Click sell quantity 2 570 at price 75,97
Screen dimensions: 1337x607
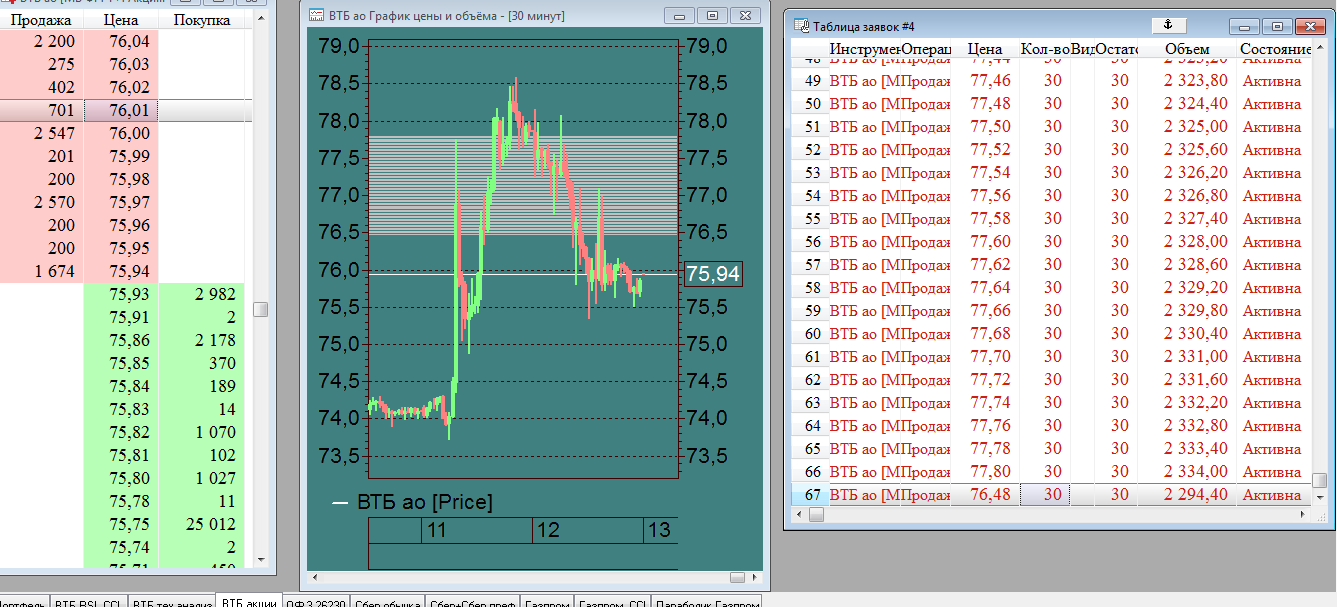tap(54, 203)
